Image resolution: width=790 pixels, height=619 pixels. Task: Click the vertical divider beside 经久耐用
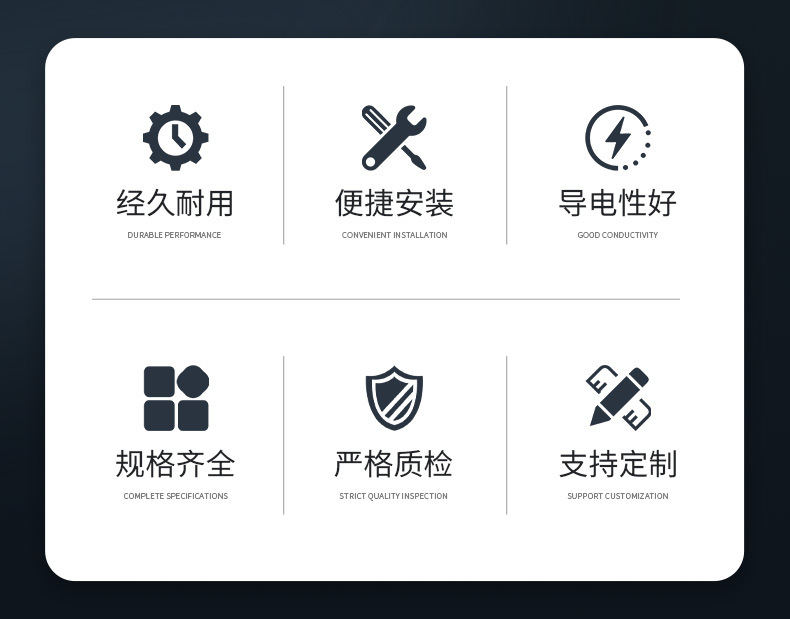tap(284, 165)
